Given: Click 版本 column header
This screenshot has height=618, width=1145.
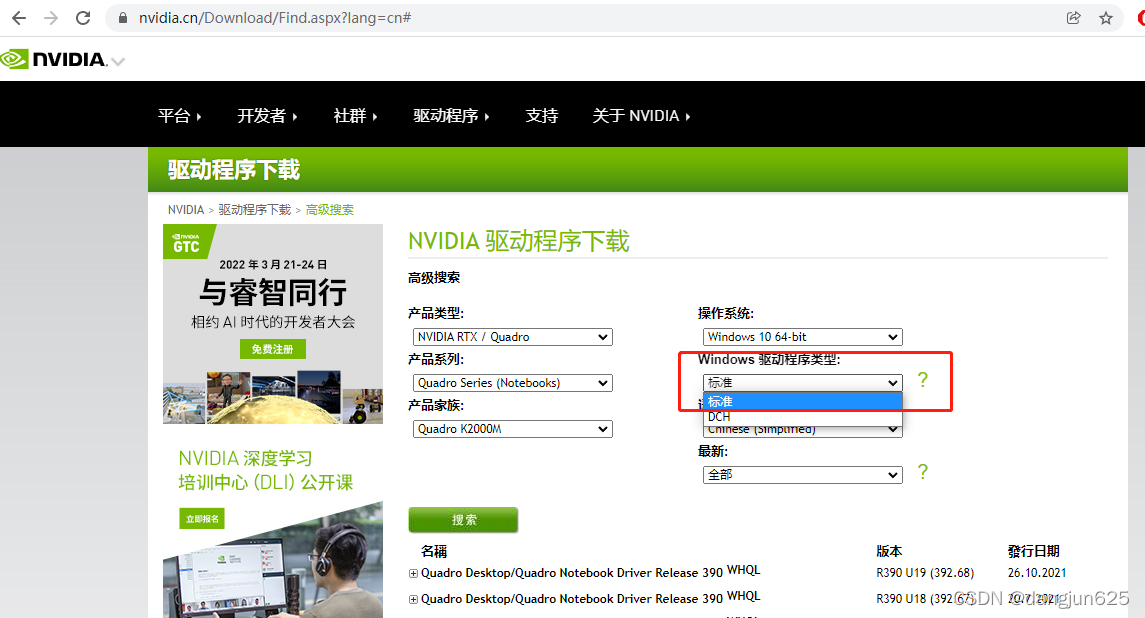Looking at the screenshot, I should pyautogui.click(x=889, y=552).
